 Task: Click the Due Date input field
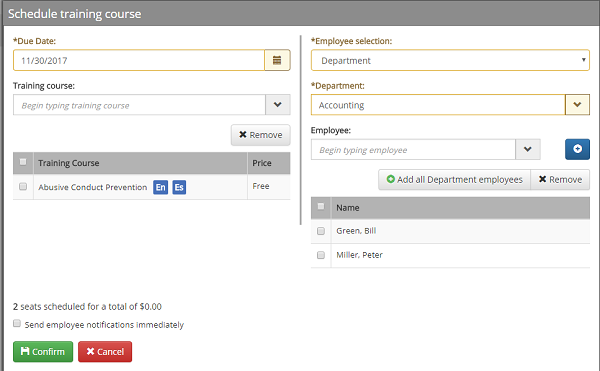click(139, 60)
